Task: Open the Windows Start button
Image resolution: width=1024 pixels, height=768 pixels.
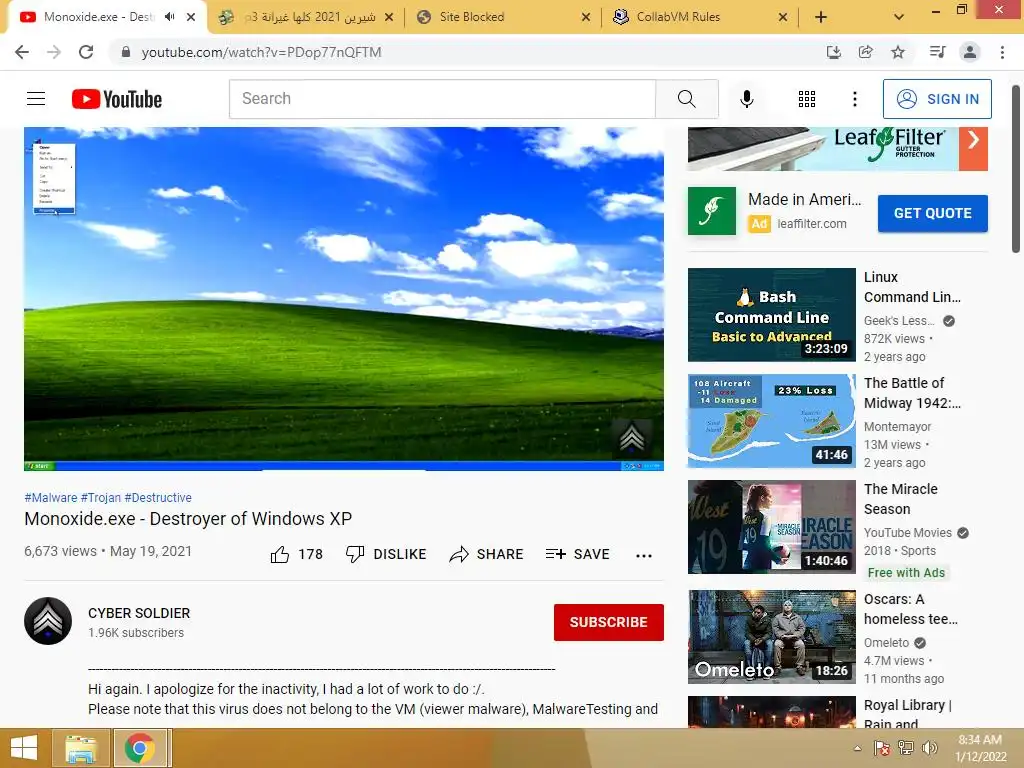Action: coord(24,748)
